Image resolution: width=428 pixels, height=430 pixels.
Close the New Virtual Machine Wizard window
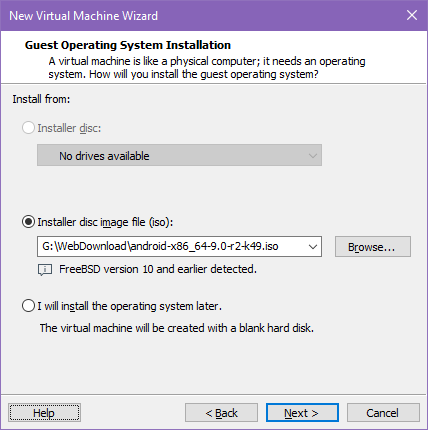412,15
